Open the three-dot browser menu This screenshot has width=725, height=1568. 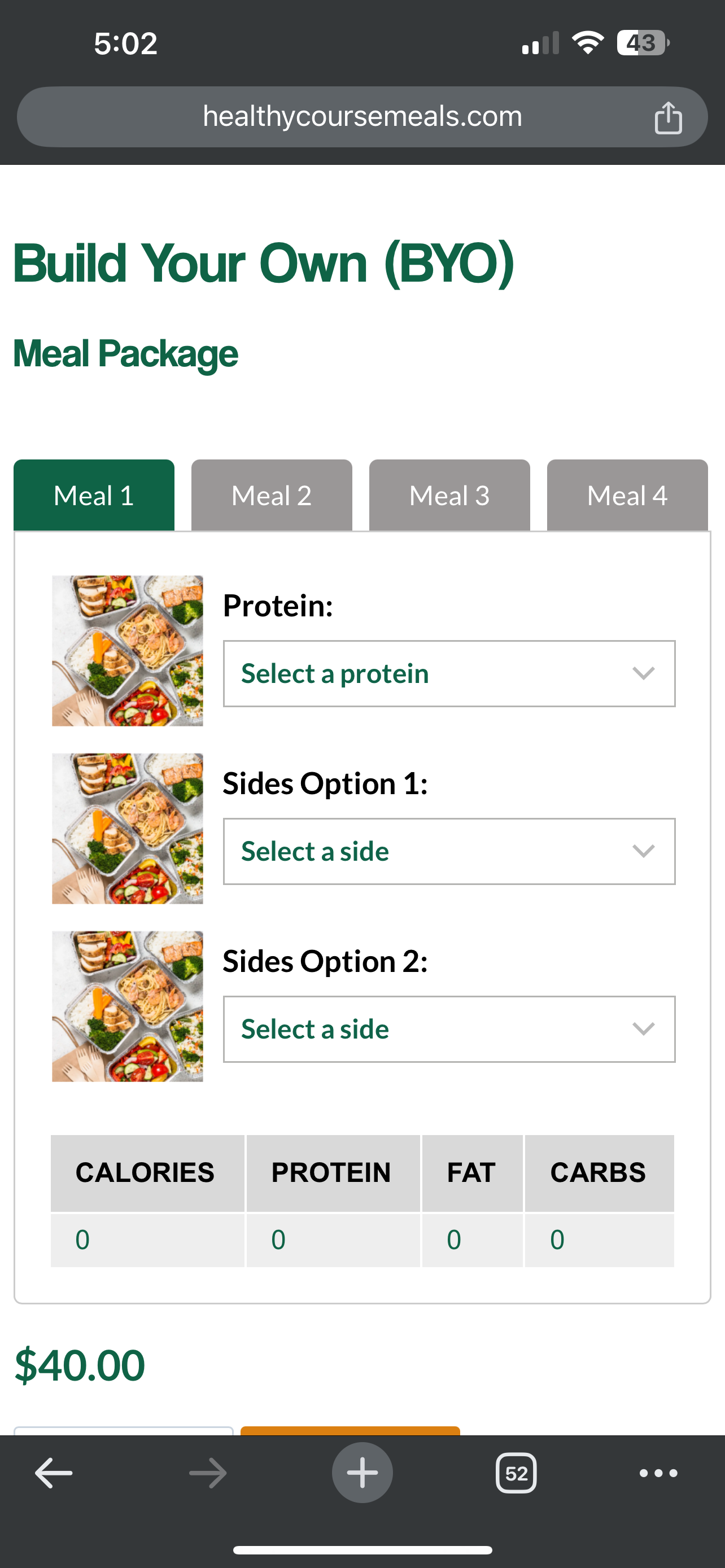click(658, 1473)
